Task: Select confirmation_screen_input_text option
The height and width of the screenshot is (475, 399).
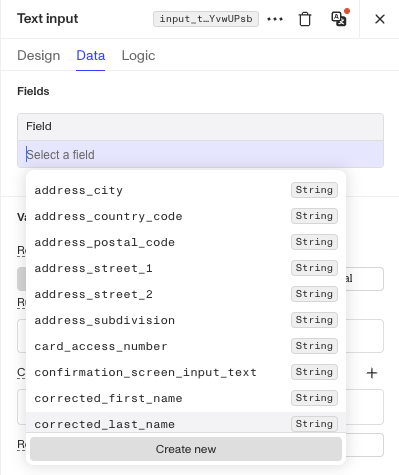Action: pos(186,372)
